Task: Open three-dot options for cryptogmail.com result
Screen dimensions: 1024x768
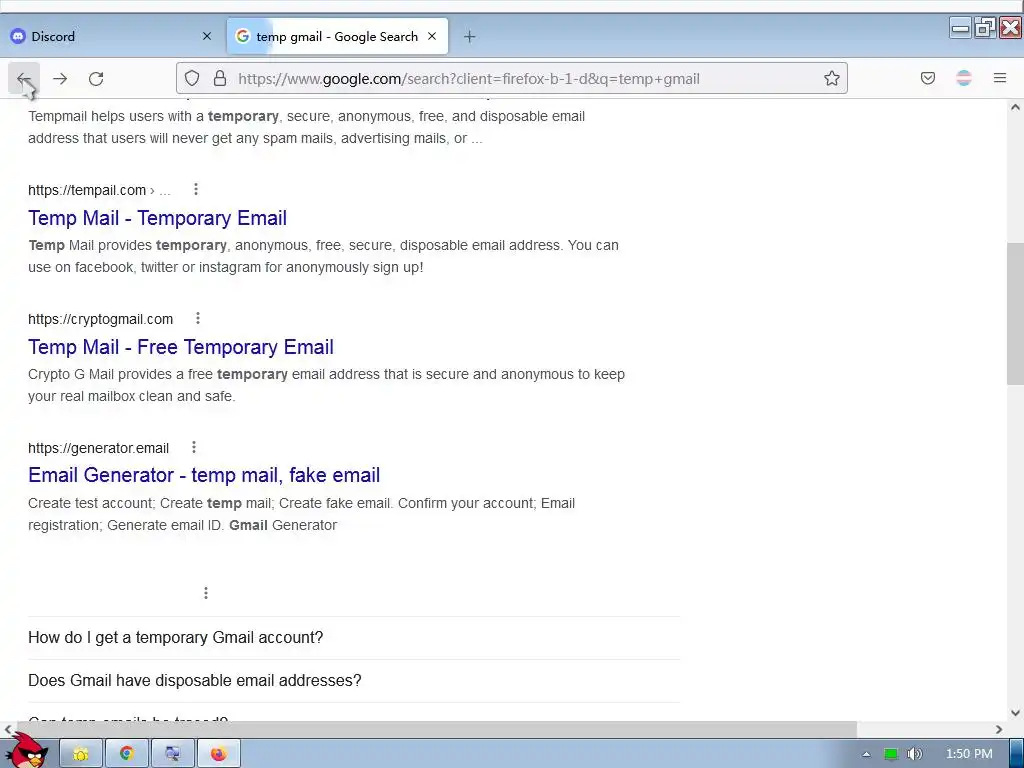Action: pos(198,318)
